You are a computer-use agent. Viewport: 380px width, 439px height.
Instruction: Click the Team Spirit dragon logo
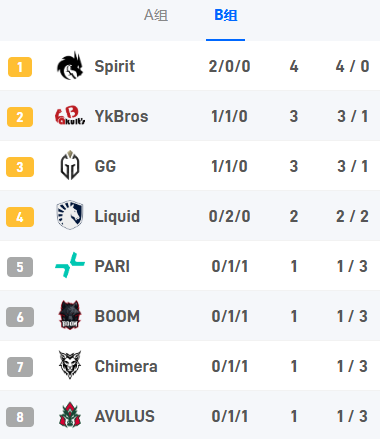(x=70, y=66)
